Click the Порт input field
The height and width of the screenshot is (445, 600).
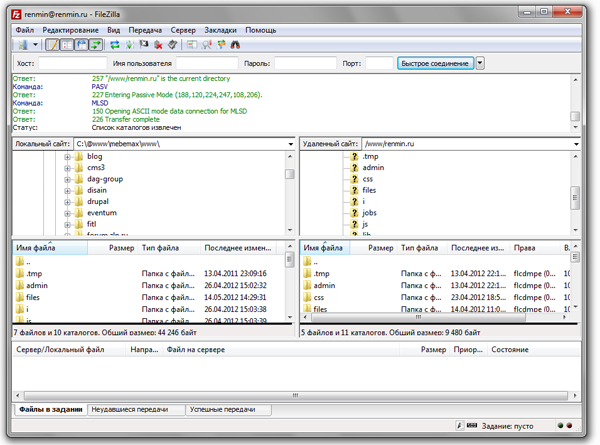[x=379, y=63]
